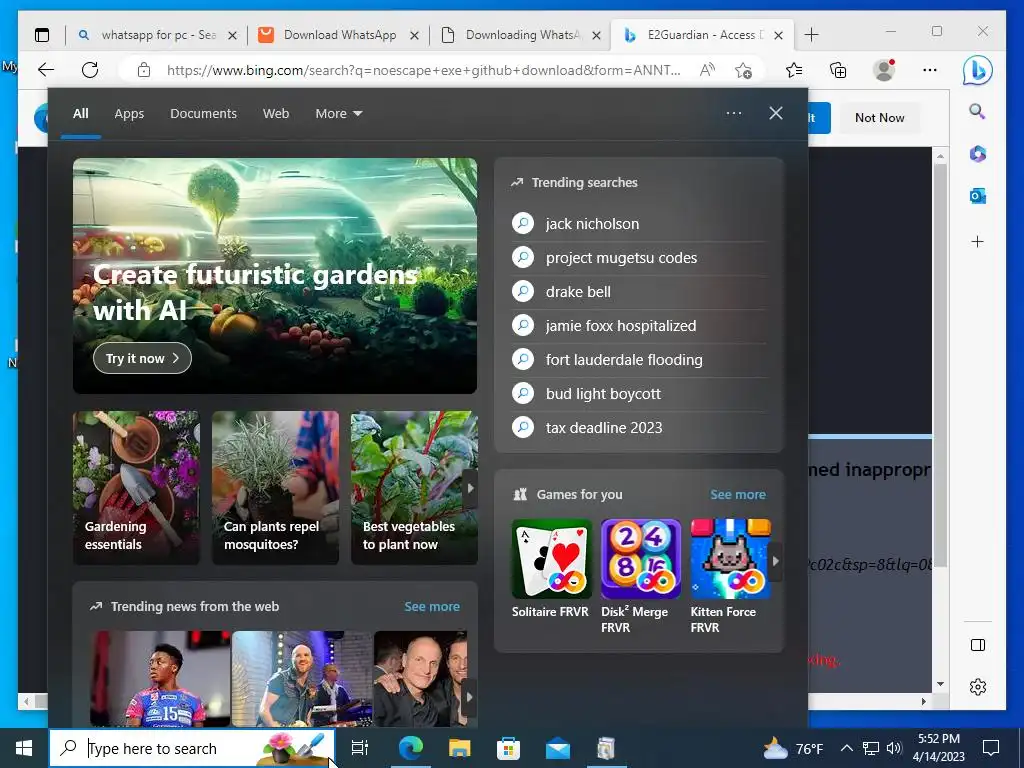The image size is (1024, 768).
Task: Click the taskbar Type here to search box
Action: point(192,748)
